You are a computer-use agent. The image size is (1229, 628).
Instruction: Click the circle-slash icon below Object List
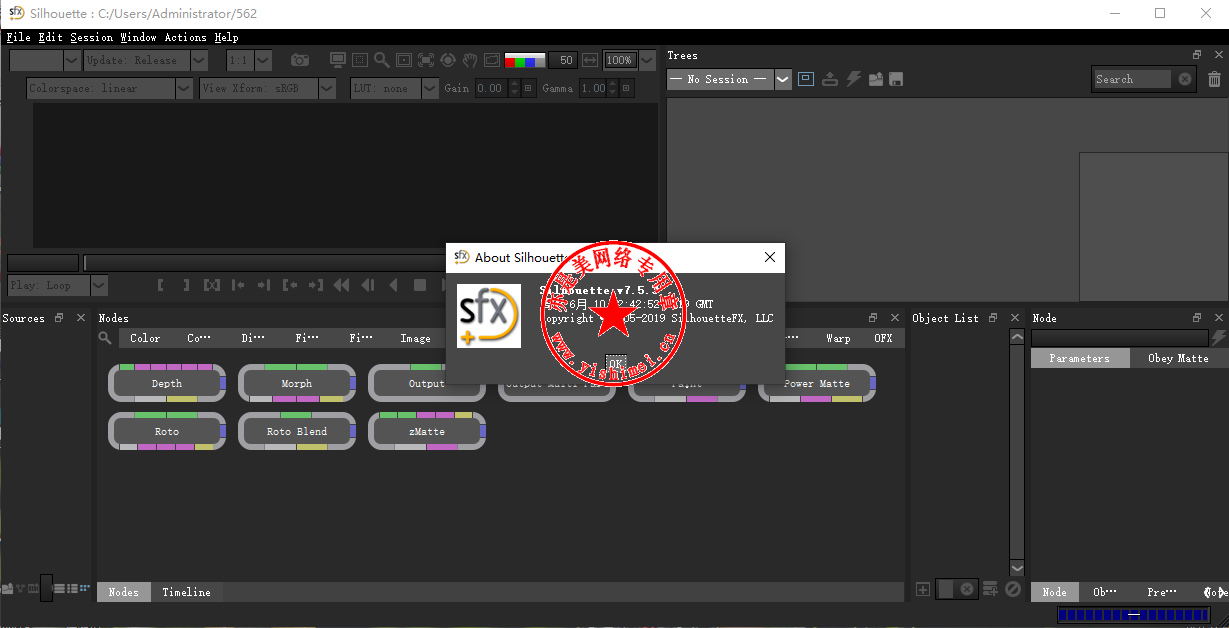(x=1013, y=590)
